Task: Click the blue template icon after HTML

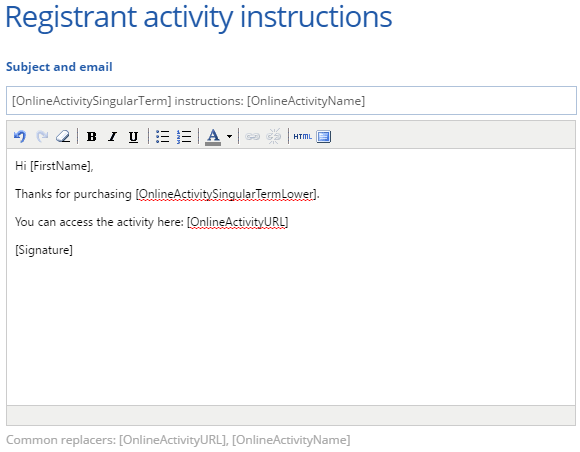Action: point(324,136)
